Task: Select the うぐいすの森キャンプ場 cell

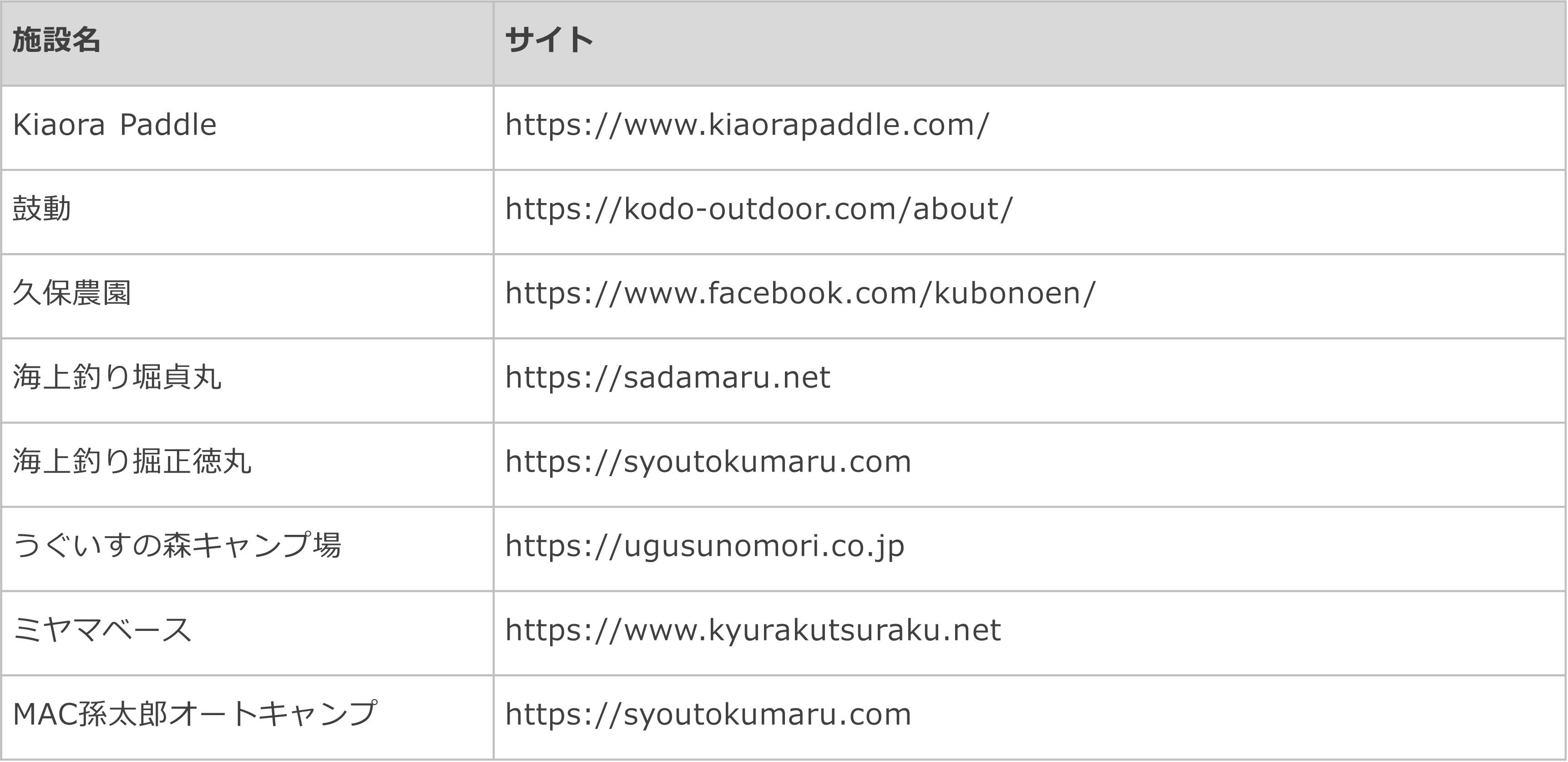Action: click(x=247, y=549)
